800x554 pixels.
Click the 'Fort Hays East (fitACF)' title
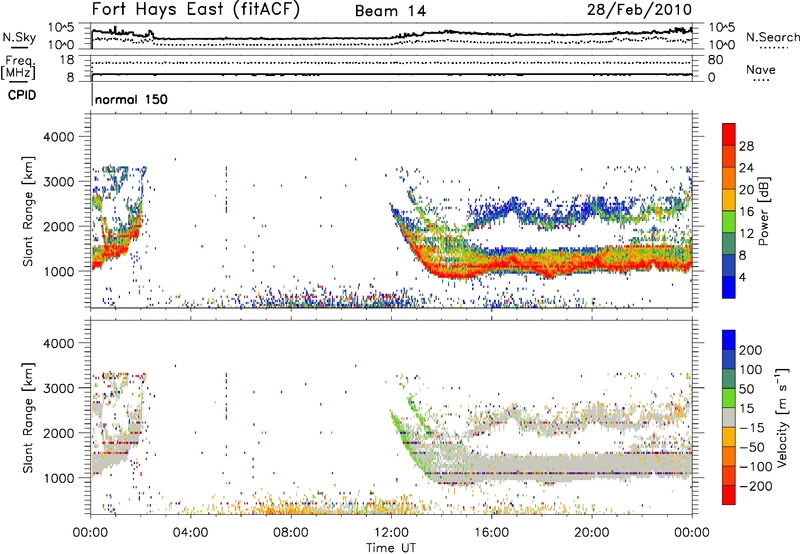pyautogui.click(x=196, y=9)
